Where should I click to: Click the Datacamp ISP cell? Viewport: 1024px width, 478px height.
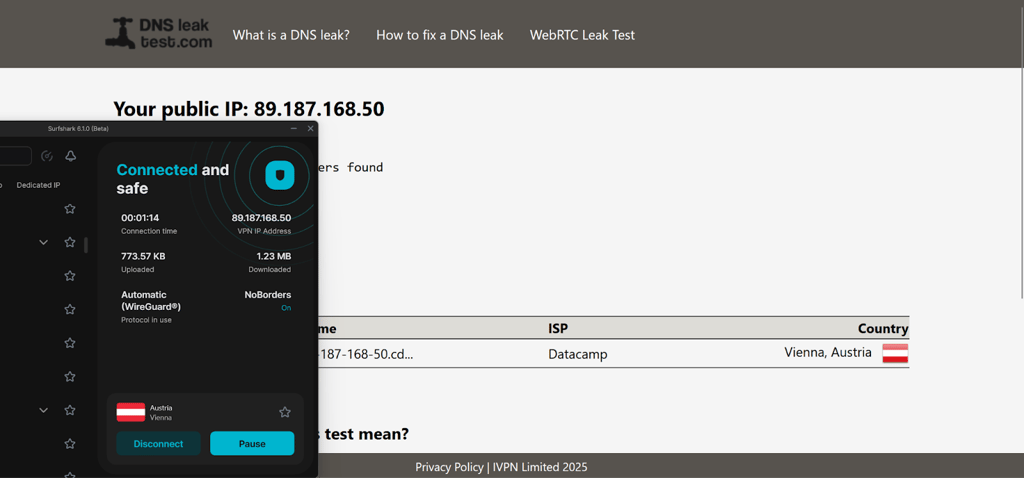click(578, 355)
